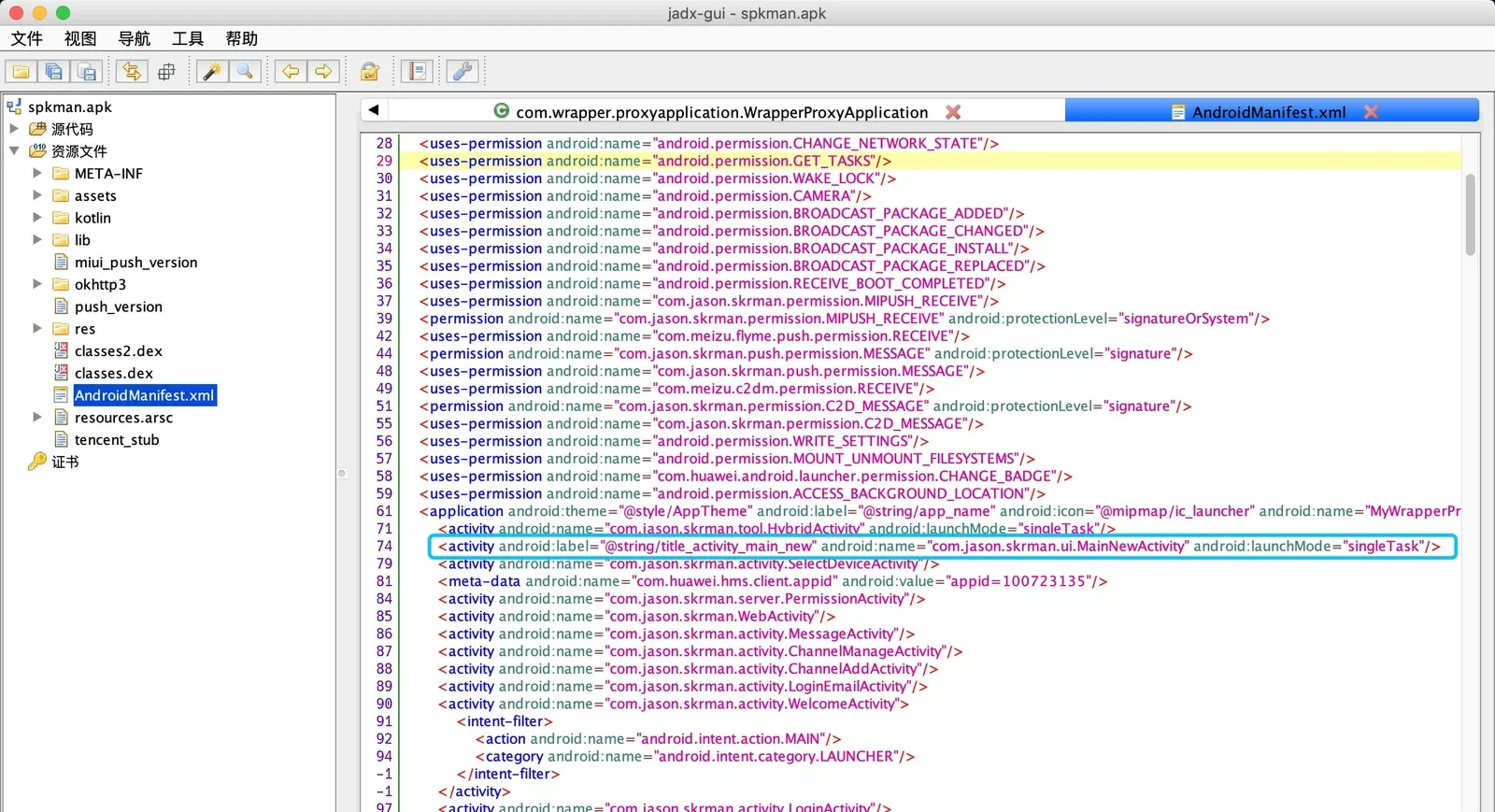
Task: Expand the res folder
Action: pyautogui.click(x=37, y=328)
